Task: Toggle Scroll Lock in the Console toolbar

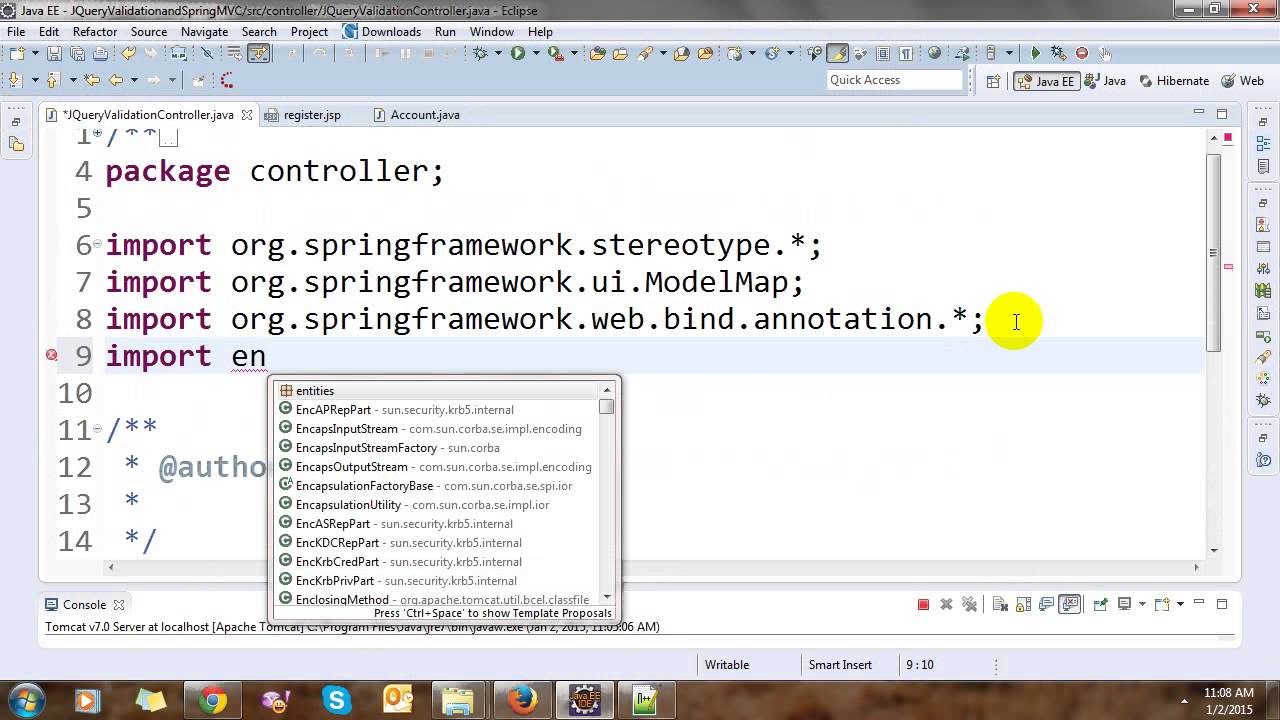Action: tap(1023, 604)
